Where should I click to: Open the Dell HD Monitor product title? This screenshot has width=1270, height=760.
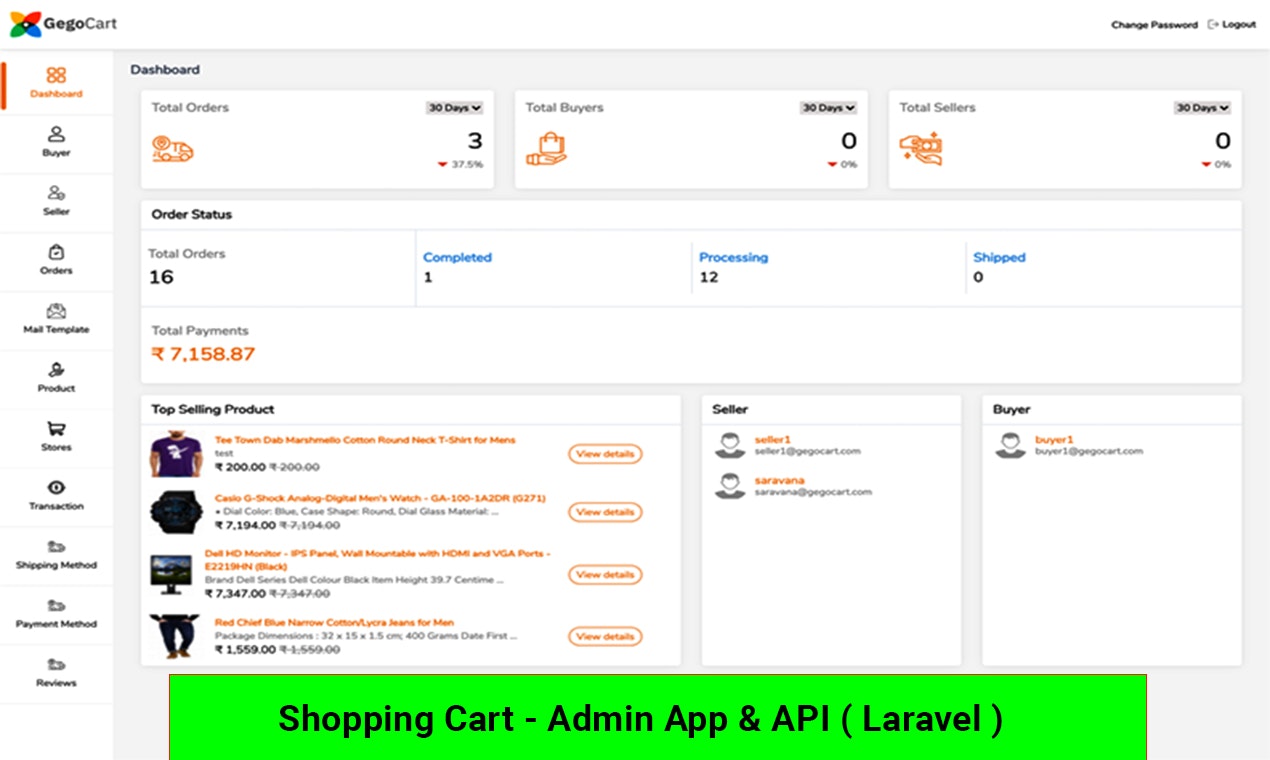click(377, 559)
